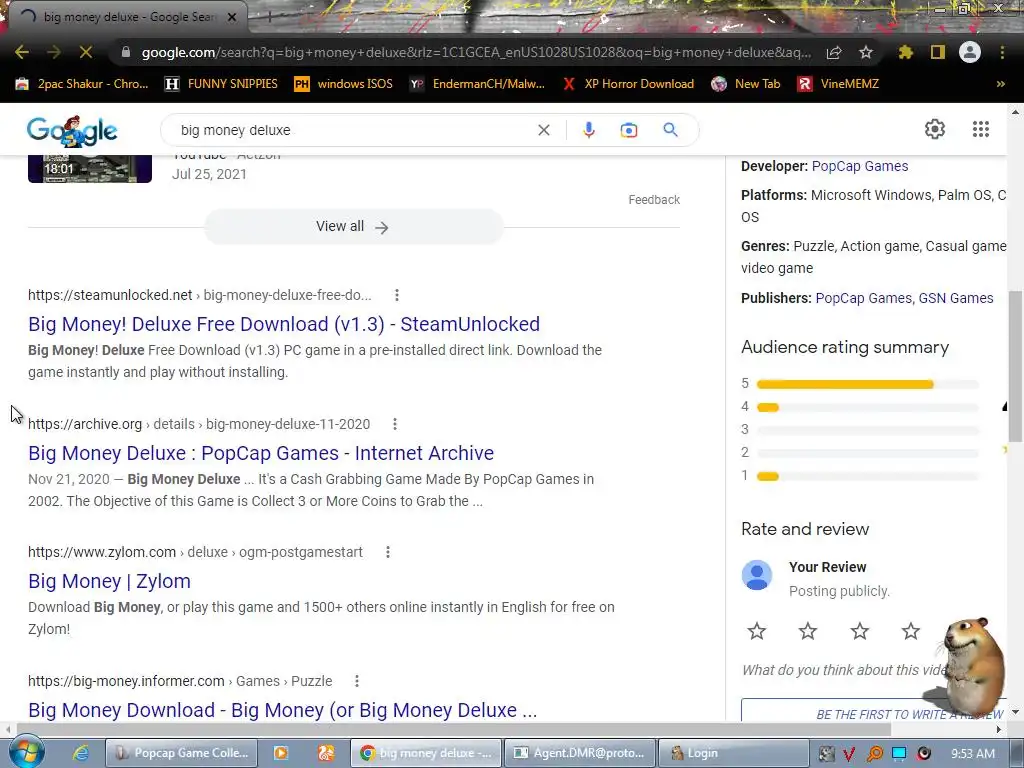Play the 18:01 video thumbnail
This screenshot has height=768, width=1024.
90,168
